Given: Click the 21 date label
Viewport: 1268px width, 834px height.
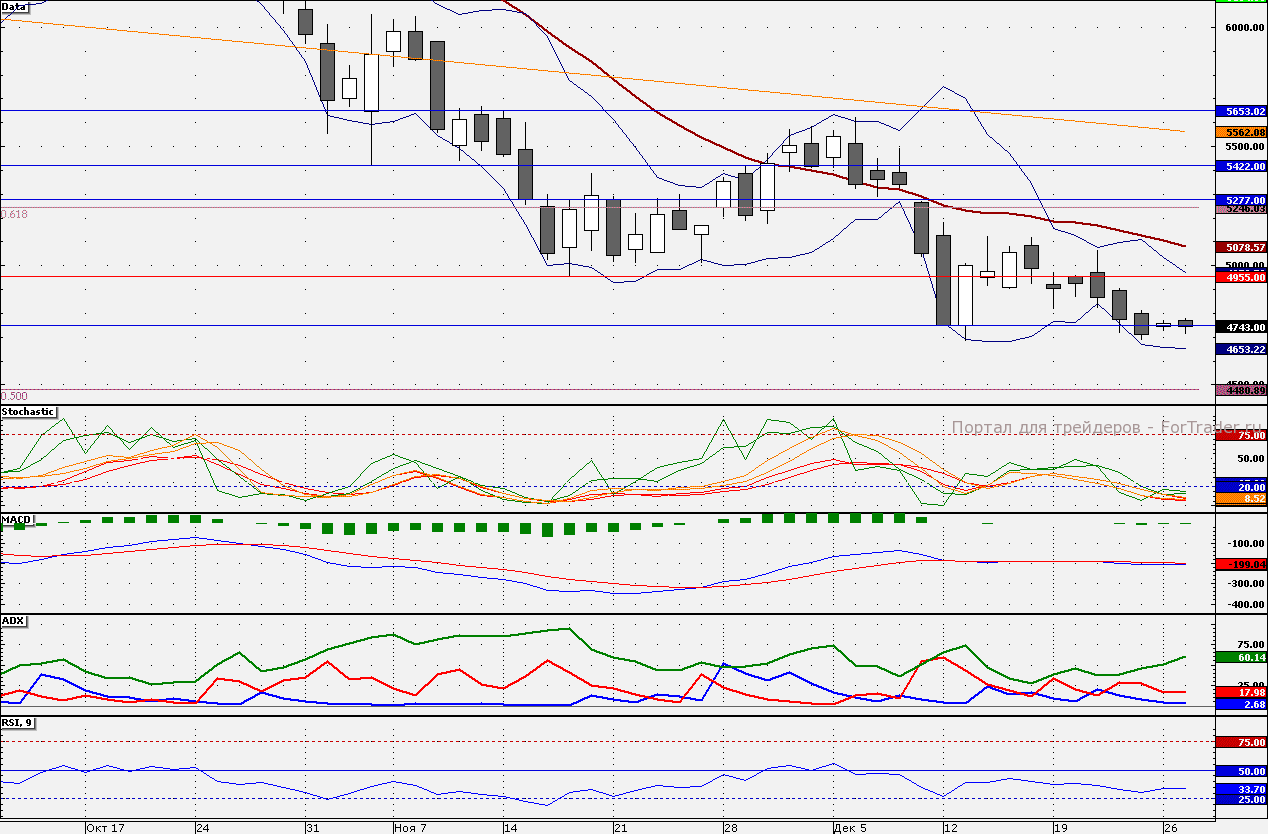Looking at the screenshot, I should tap(619, 828).
